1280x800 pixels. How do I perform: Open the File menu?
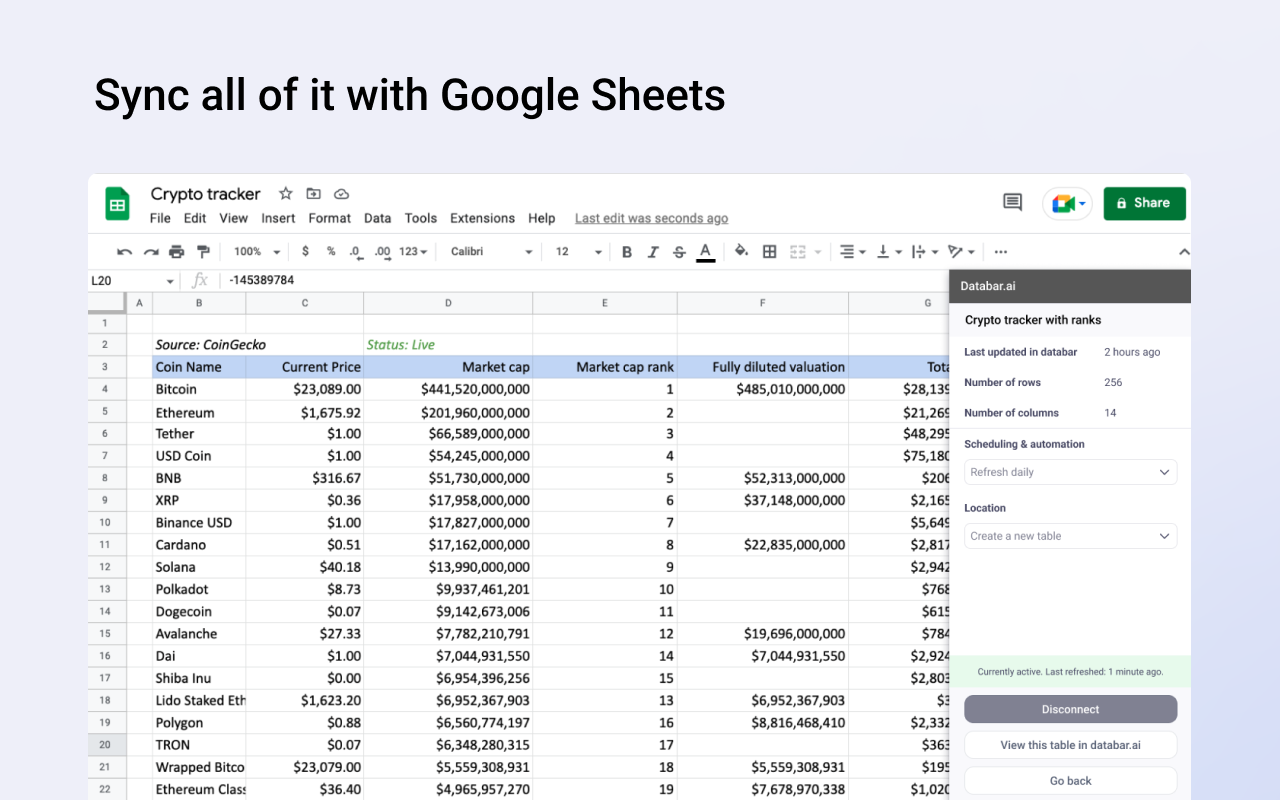pos(160,218)
